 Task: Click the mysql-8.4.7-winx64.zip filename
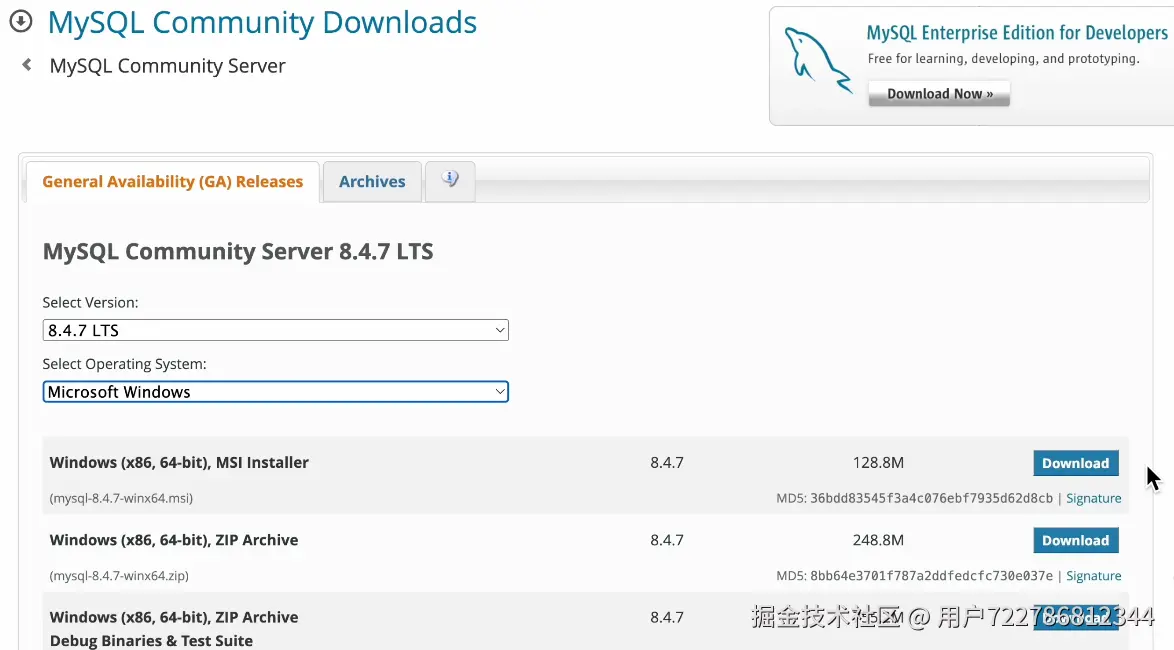119,576
